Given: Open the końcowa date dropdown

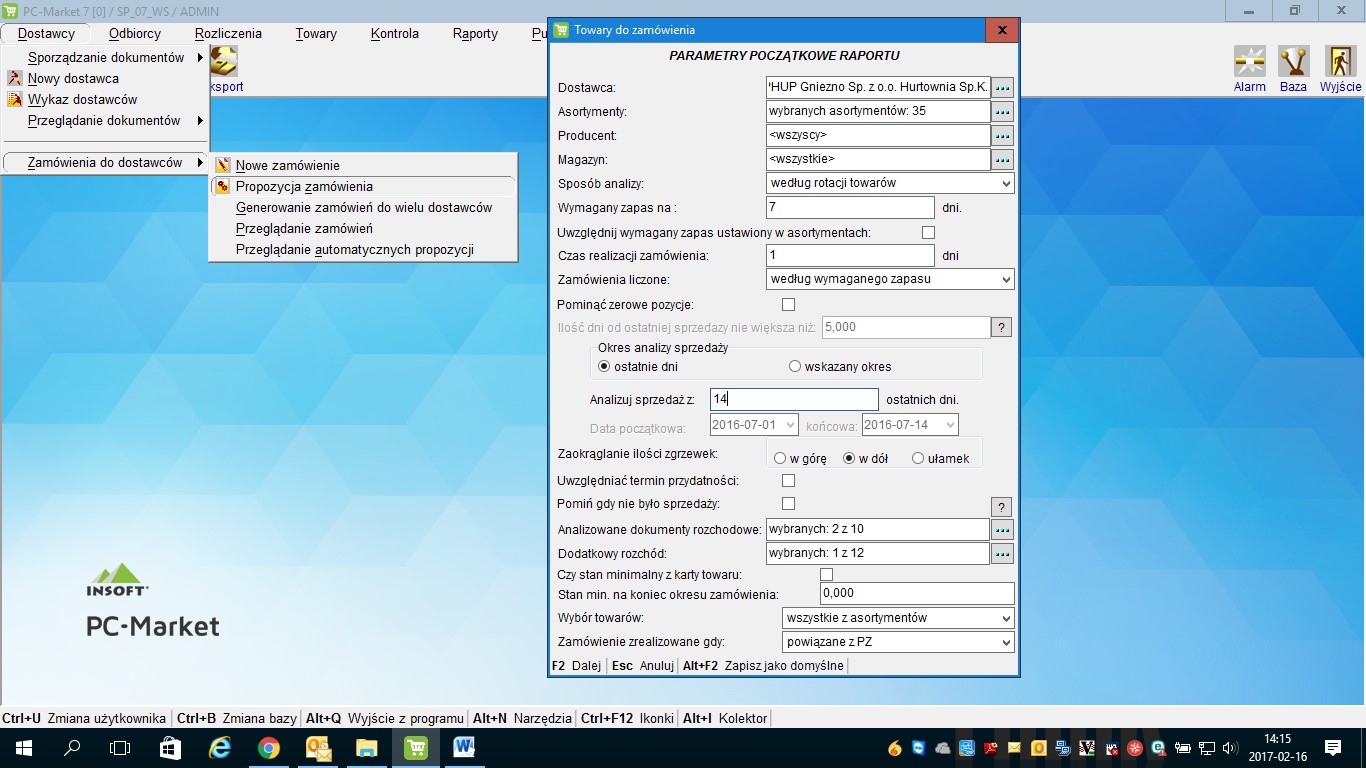Looking at the screenshot, I should [x=910, y=425].
